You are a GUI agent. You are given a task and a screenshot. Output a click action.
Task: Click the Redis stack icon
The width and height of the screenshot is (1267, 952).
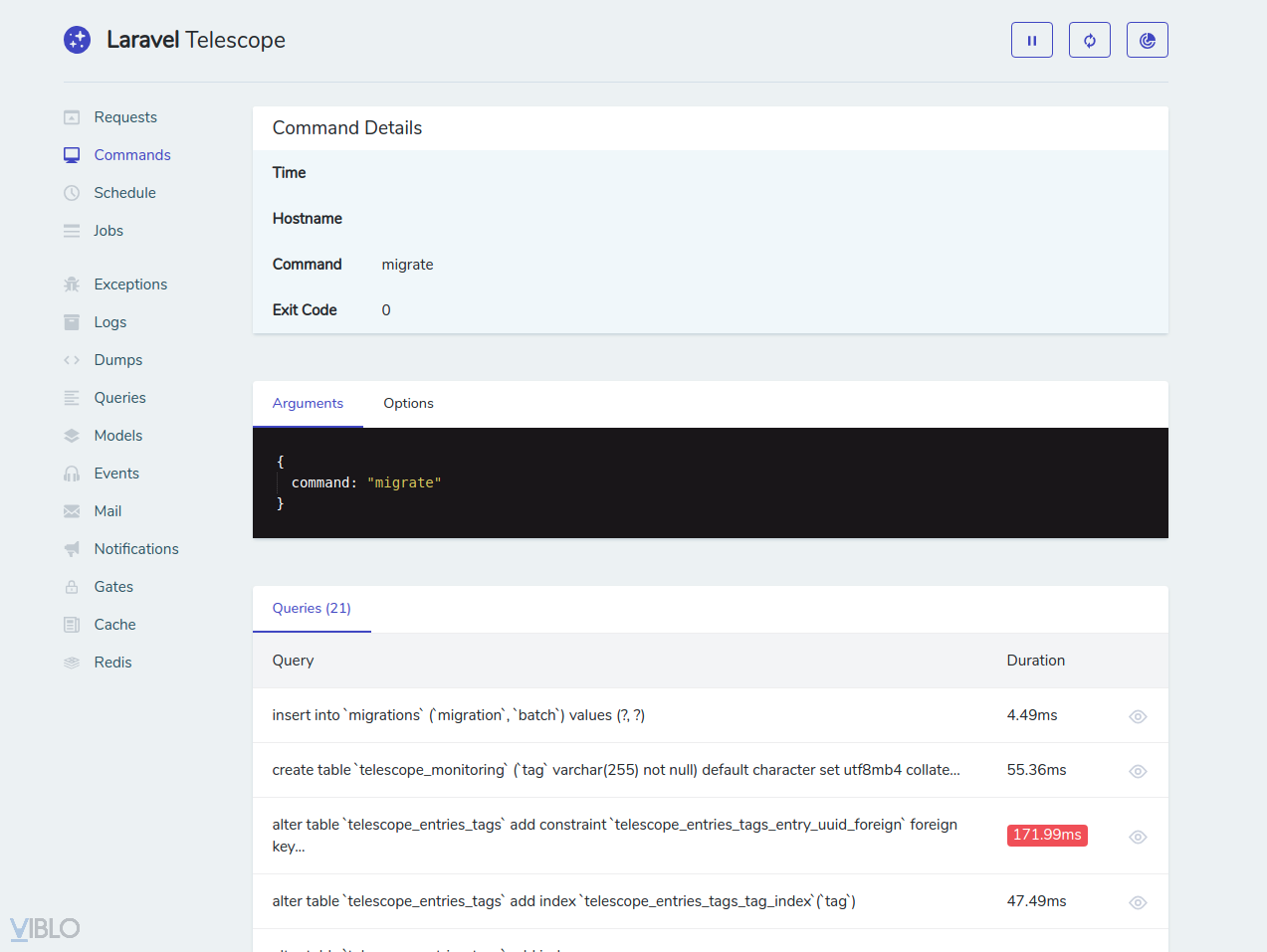point(72,663)
